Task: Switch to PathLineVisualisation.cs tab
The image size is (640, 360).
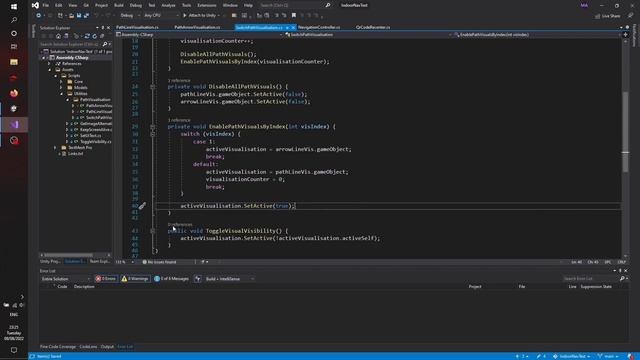Action: (x=138, y=27)
